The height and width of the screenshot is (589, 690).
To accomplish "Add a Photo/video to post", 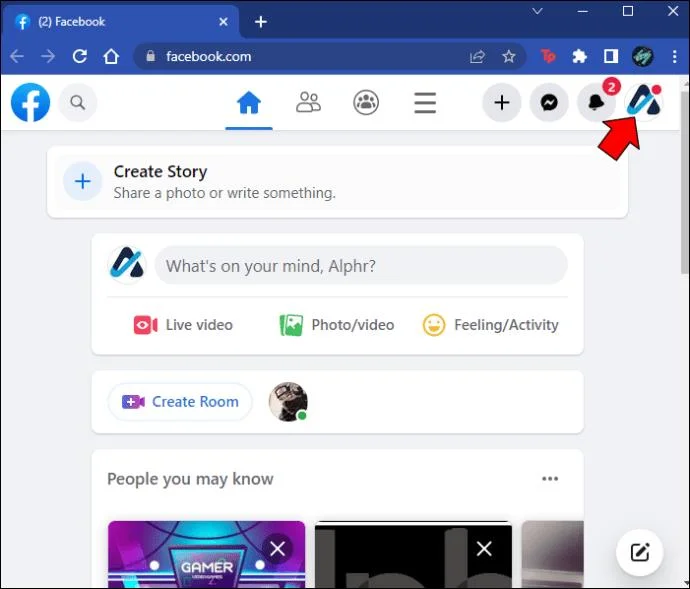I will [x=337, y=325].
